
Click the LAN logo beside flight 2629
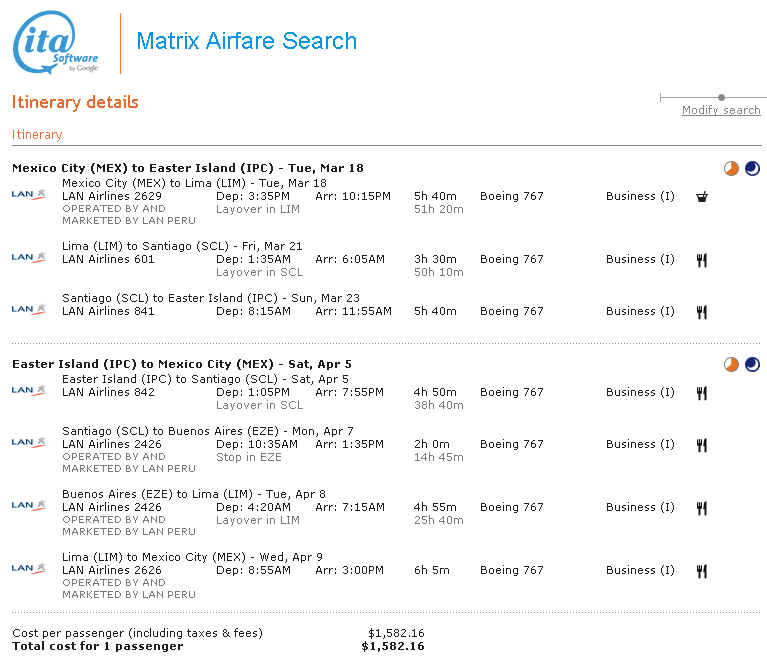click(x=29, y=194)
